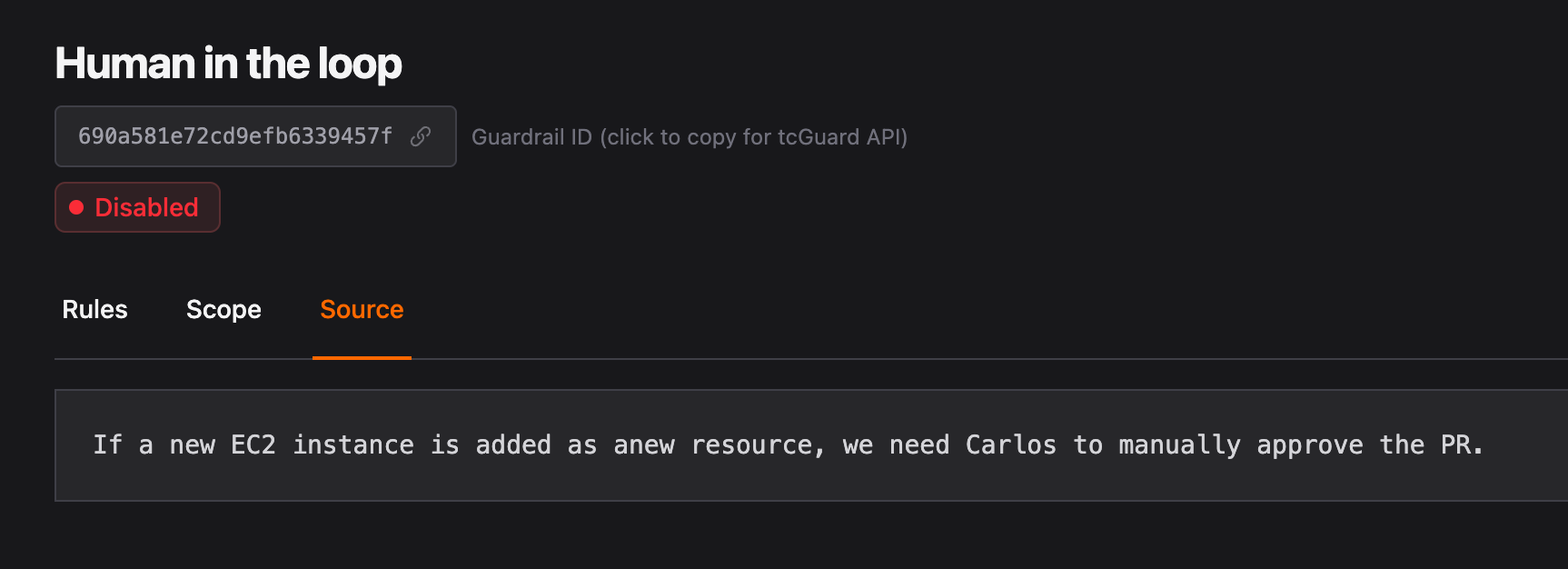Click the 'Human in the loop' heading

pos(228,64)
